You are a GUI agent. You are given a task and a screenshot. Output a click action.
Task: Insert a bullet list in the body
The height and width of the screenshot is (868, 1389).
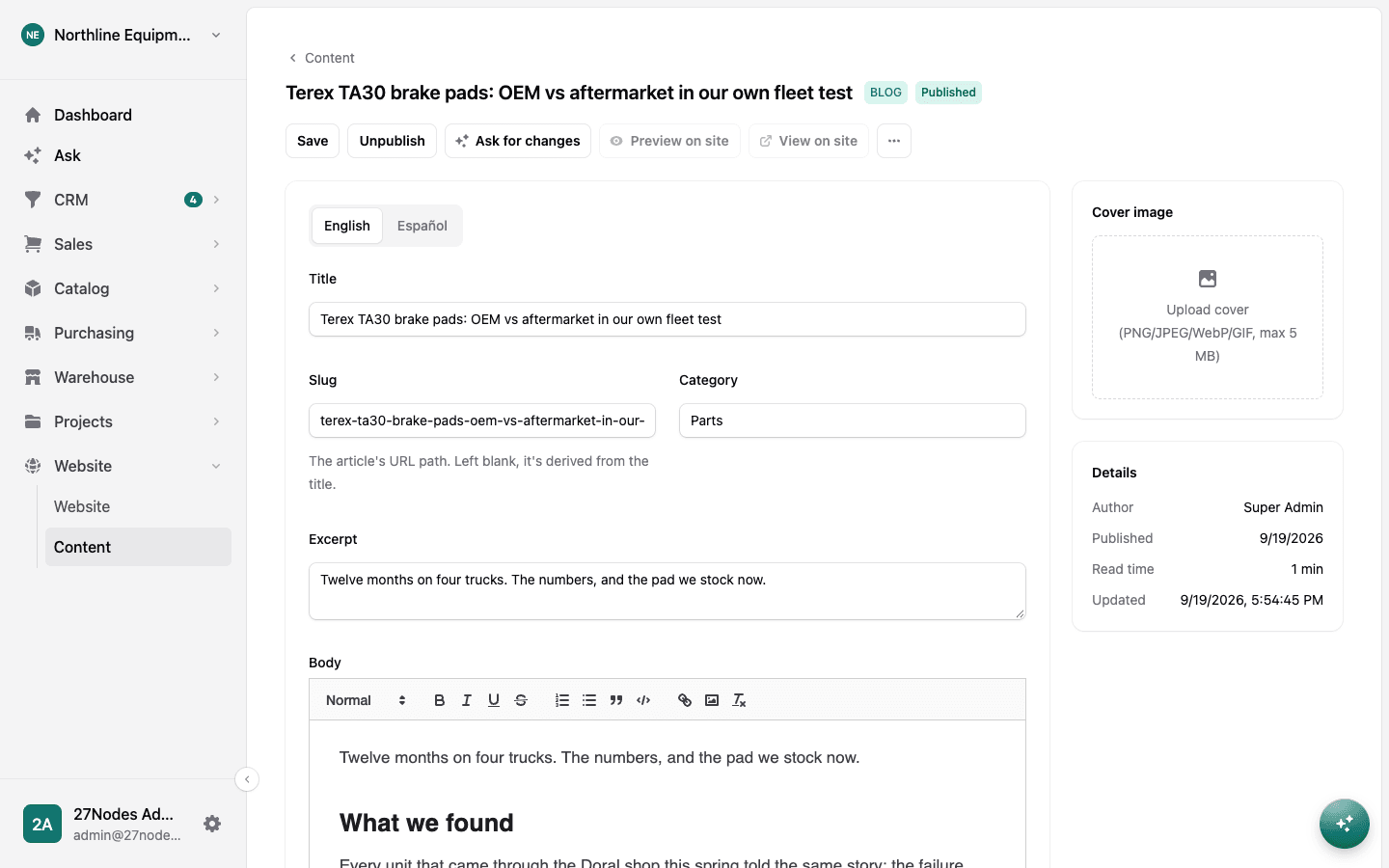(589, 700)
